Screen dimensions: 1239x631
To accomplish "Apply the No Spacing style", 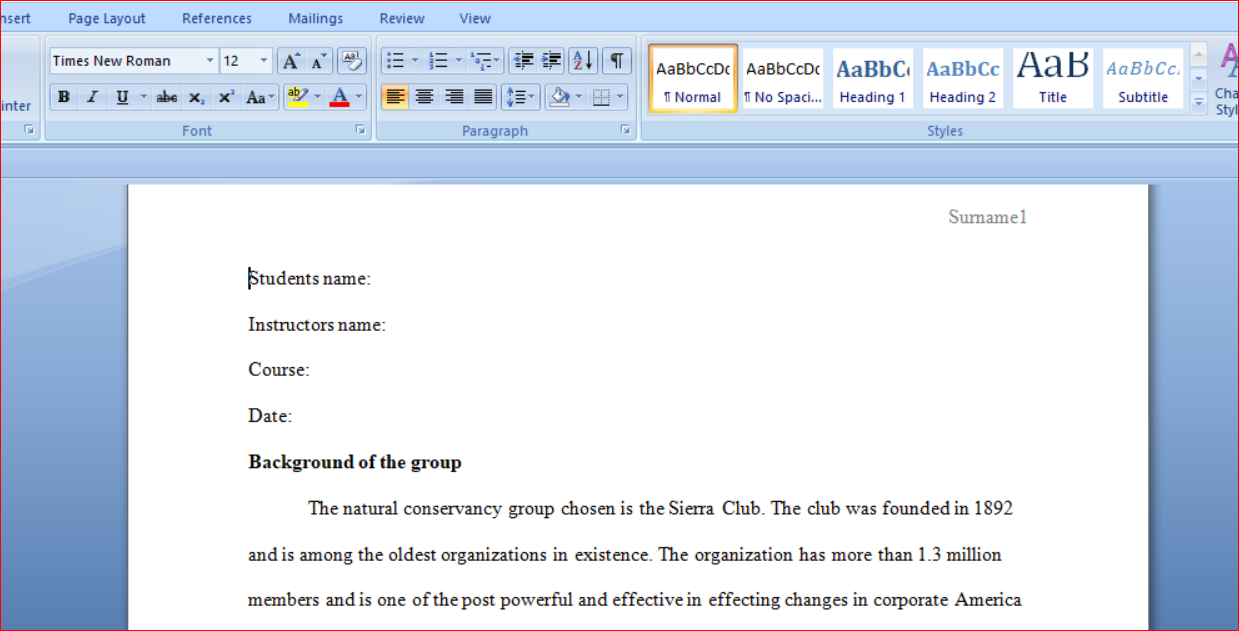I will tap(783, 78).
